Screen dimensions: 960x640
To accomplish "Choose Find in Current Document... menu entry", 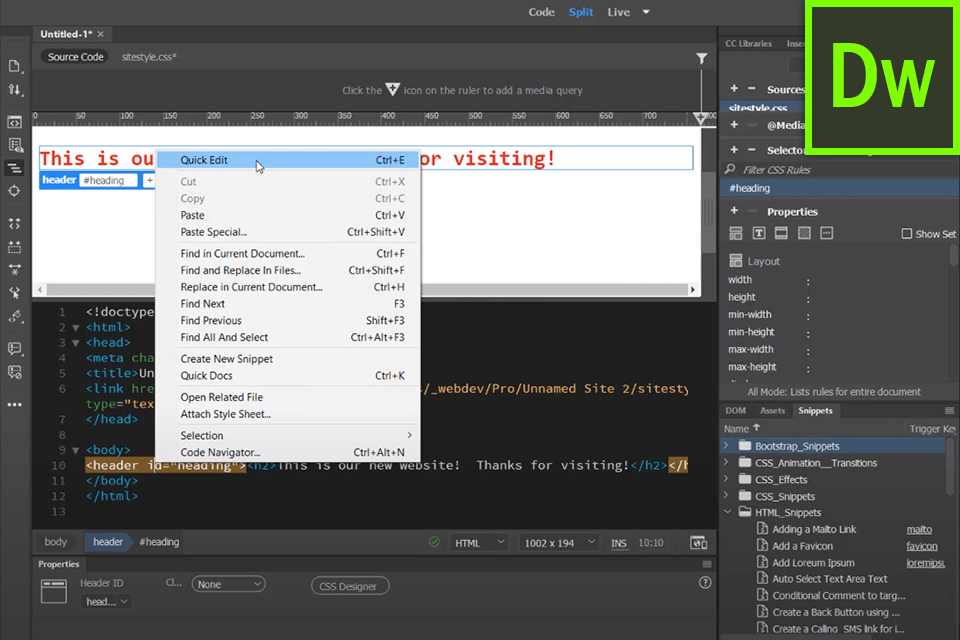I will click(x=288, y=254).
